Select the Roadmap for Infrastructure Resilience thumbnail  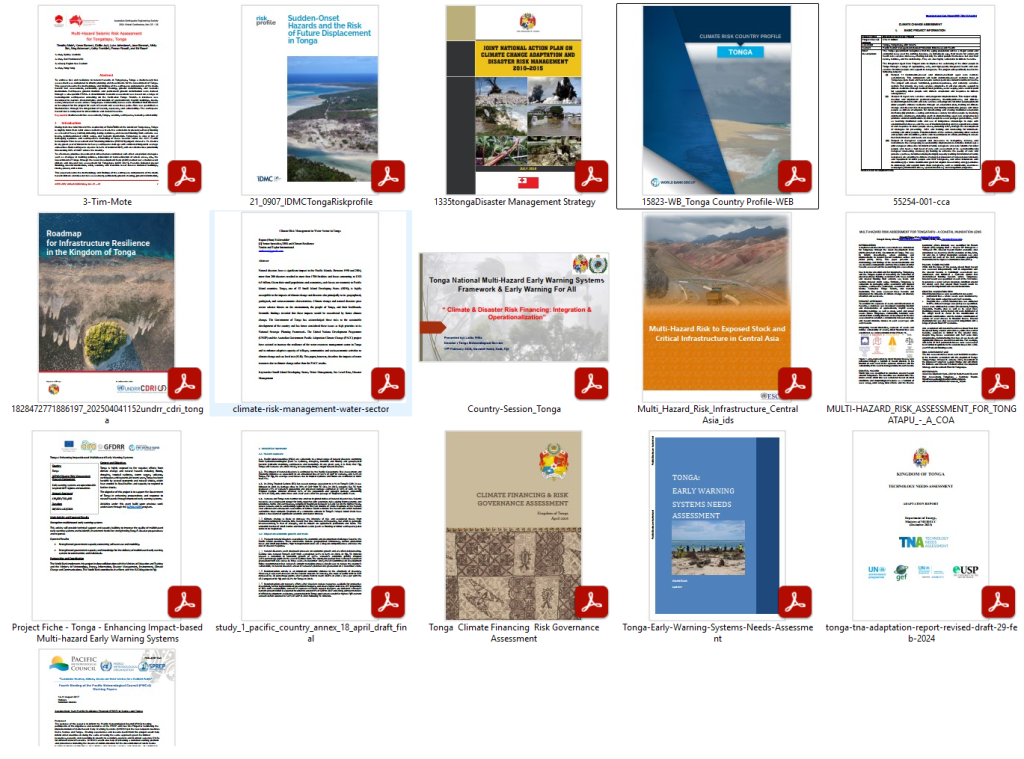pyautogui.click(x=106, y=303)
